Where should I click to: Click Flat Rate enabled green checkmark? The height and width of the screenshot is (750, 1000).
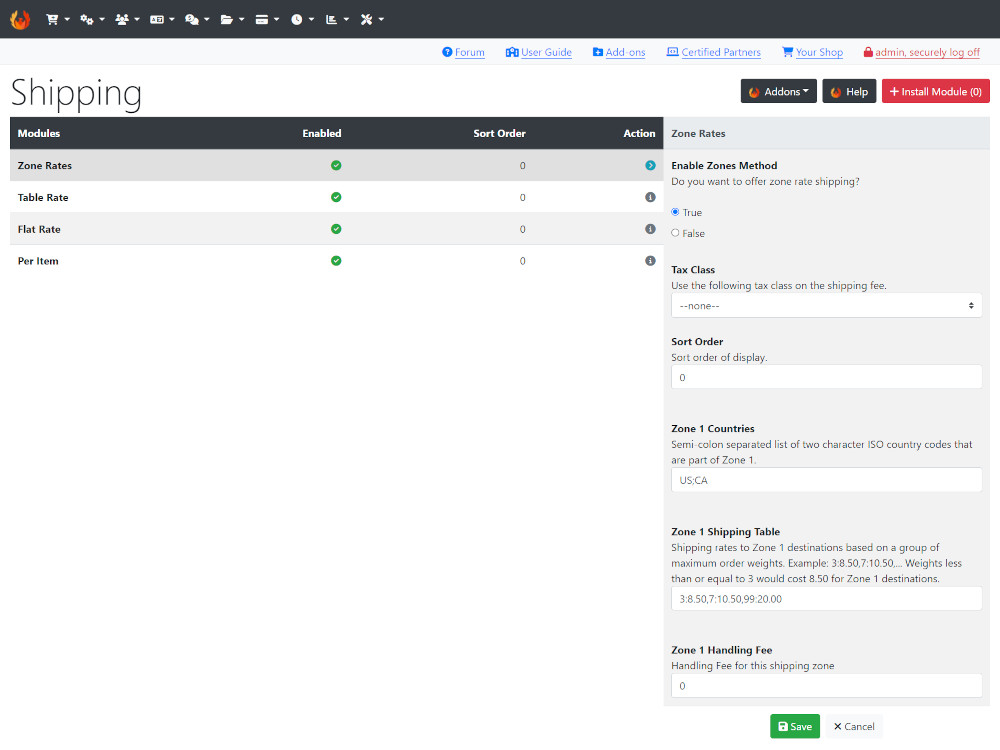click(336, 229)
